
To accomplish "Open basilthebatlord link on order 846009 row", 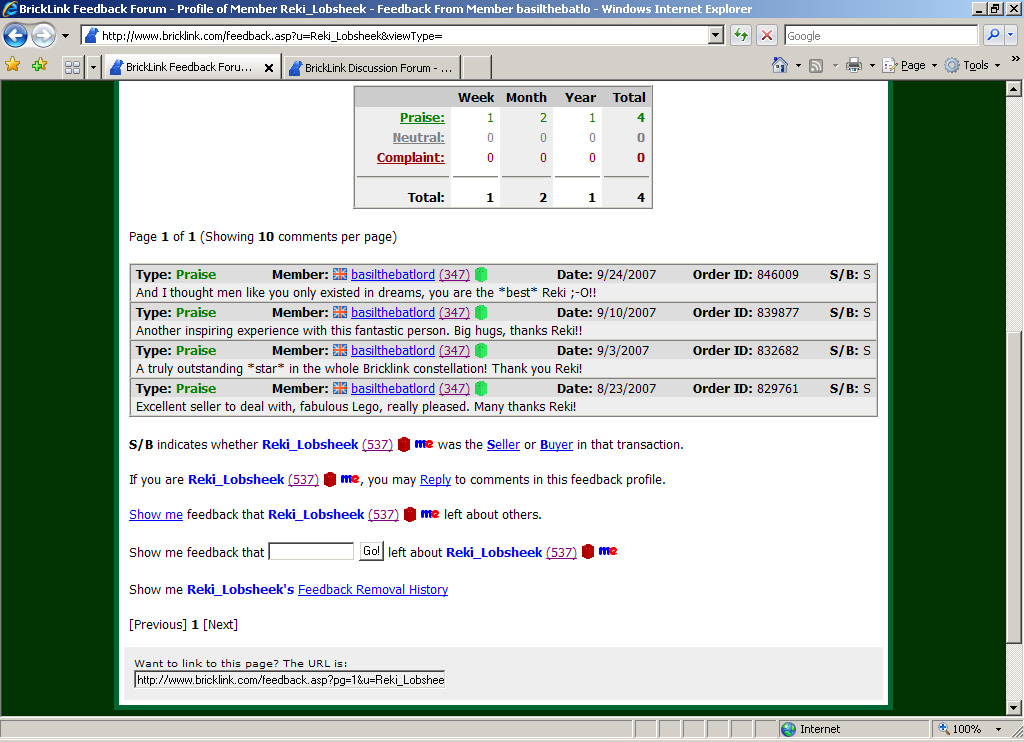I will 392,274.
